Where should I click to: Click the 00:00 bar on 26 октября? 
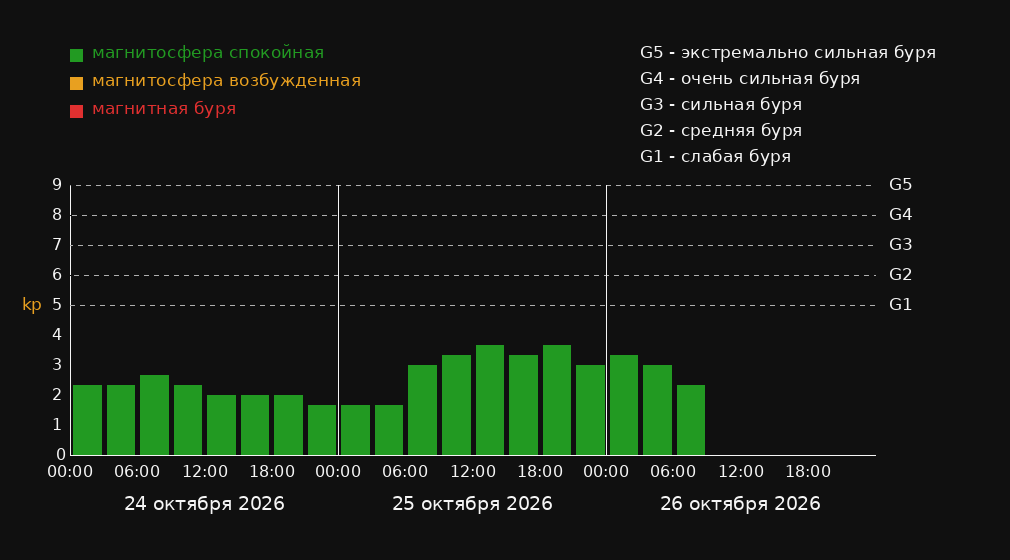coord(624,405)
